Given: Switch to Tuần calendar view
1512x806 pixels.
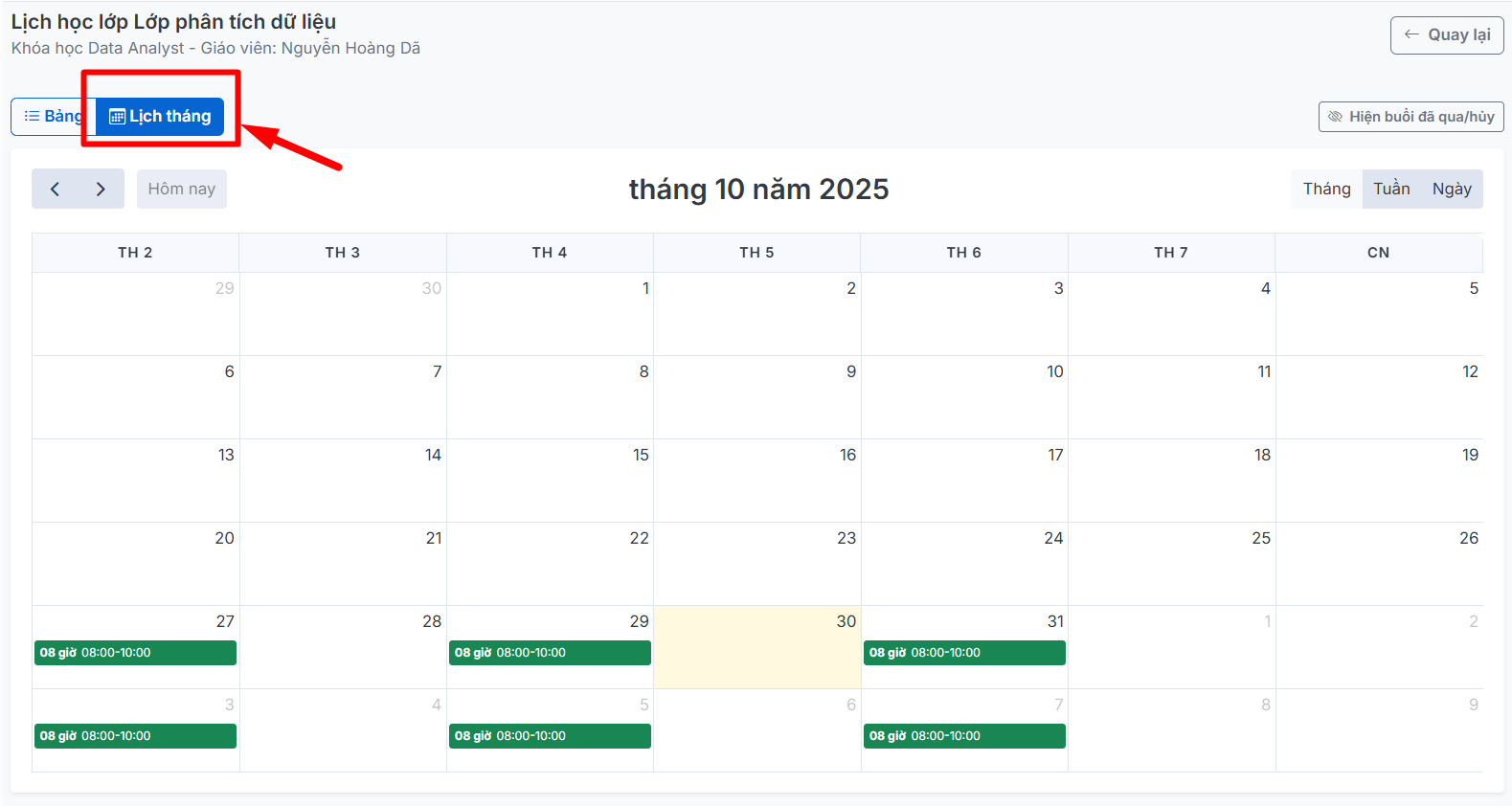Looking at the screenshot, I should pos(1391,189).
